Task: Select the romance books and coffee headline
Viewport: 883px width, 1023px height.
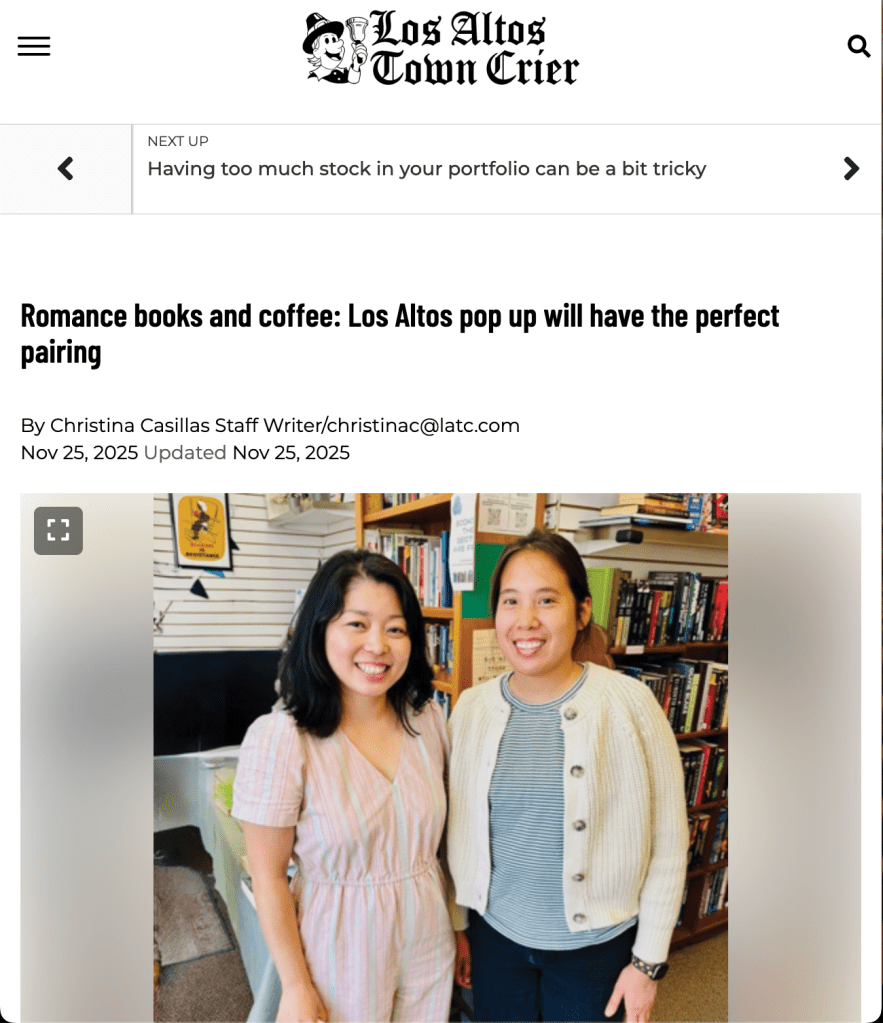Action: click(x=399, y=333)
